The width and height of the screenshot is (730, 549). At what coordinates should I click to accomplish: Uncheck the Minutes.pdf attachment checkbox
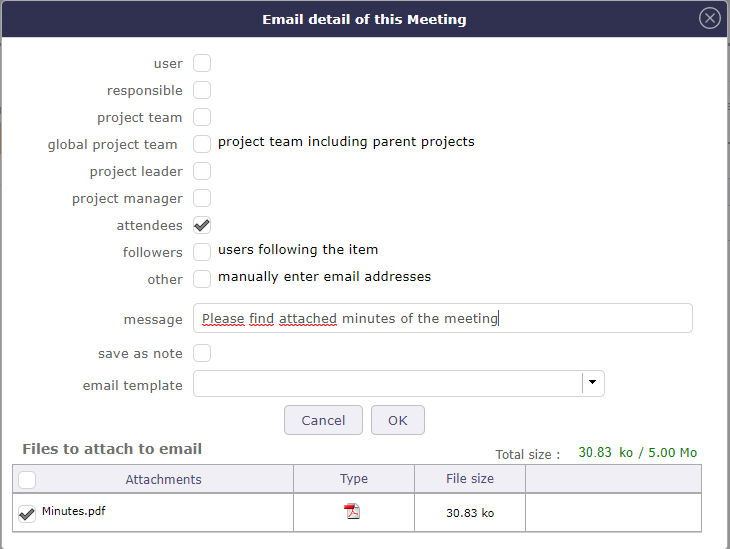pos(27,514)
